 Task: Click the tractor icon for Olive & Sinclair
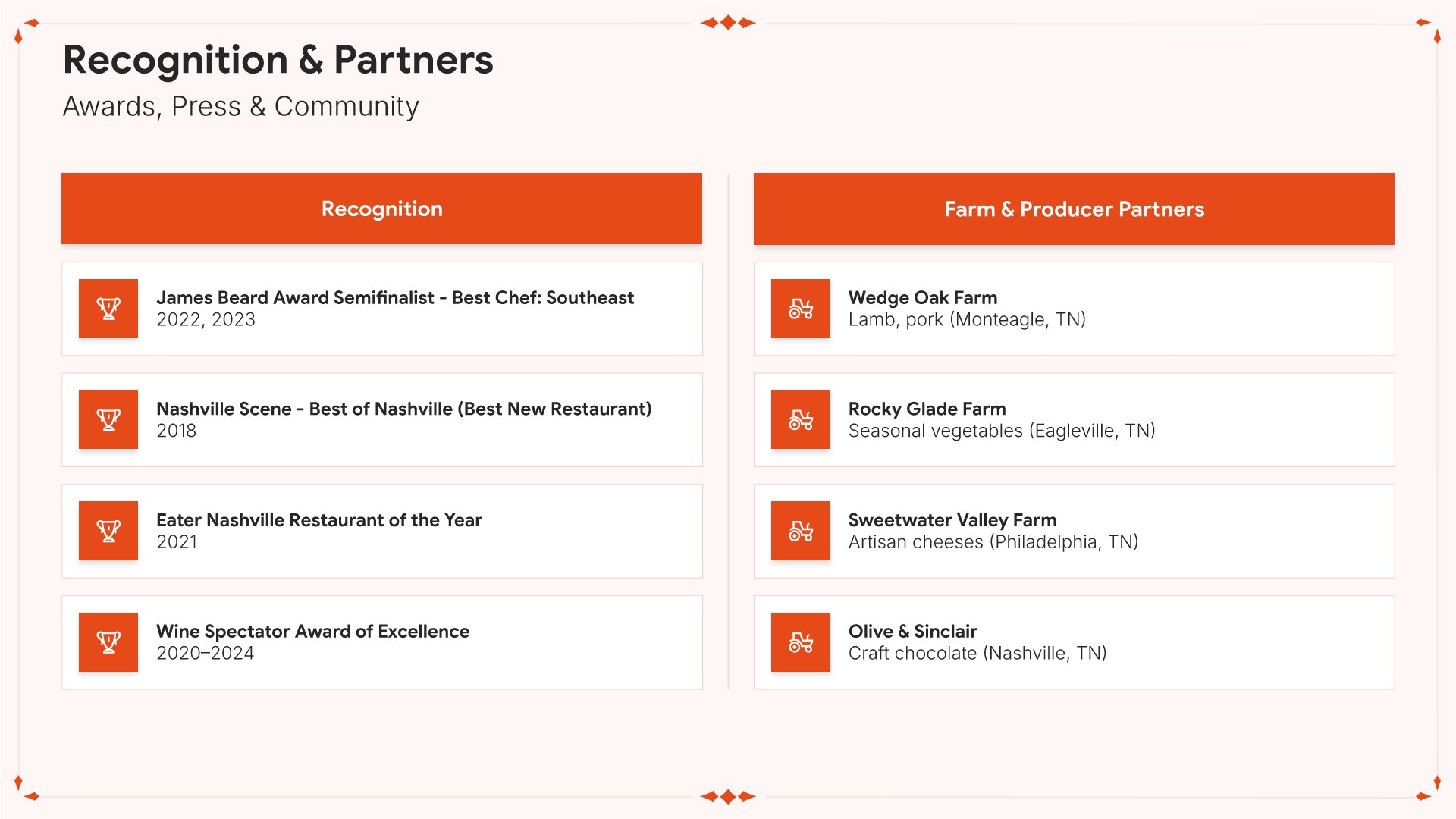(801, 642)
